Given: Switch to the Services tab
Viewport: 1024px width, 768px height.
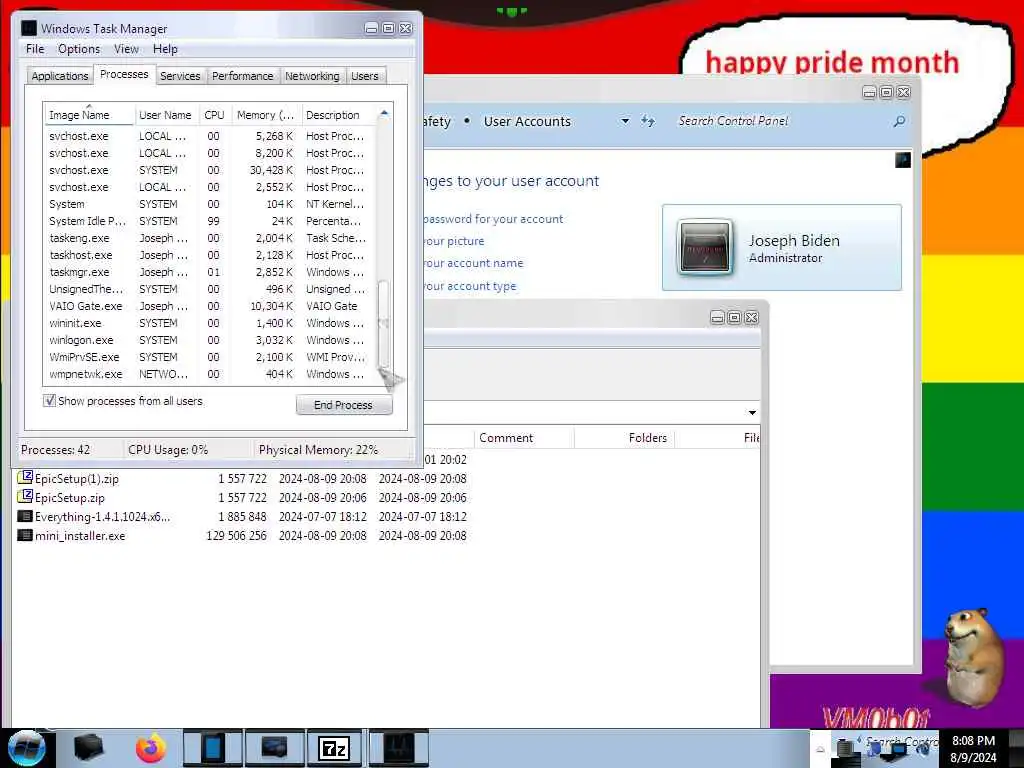Looking at the screenshot, I should click(x=180, y=76).
